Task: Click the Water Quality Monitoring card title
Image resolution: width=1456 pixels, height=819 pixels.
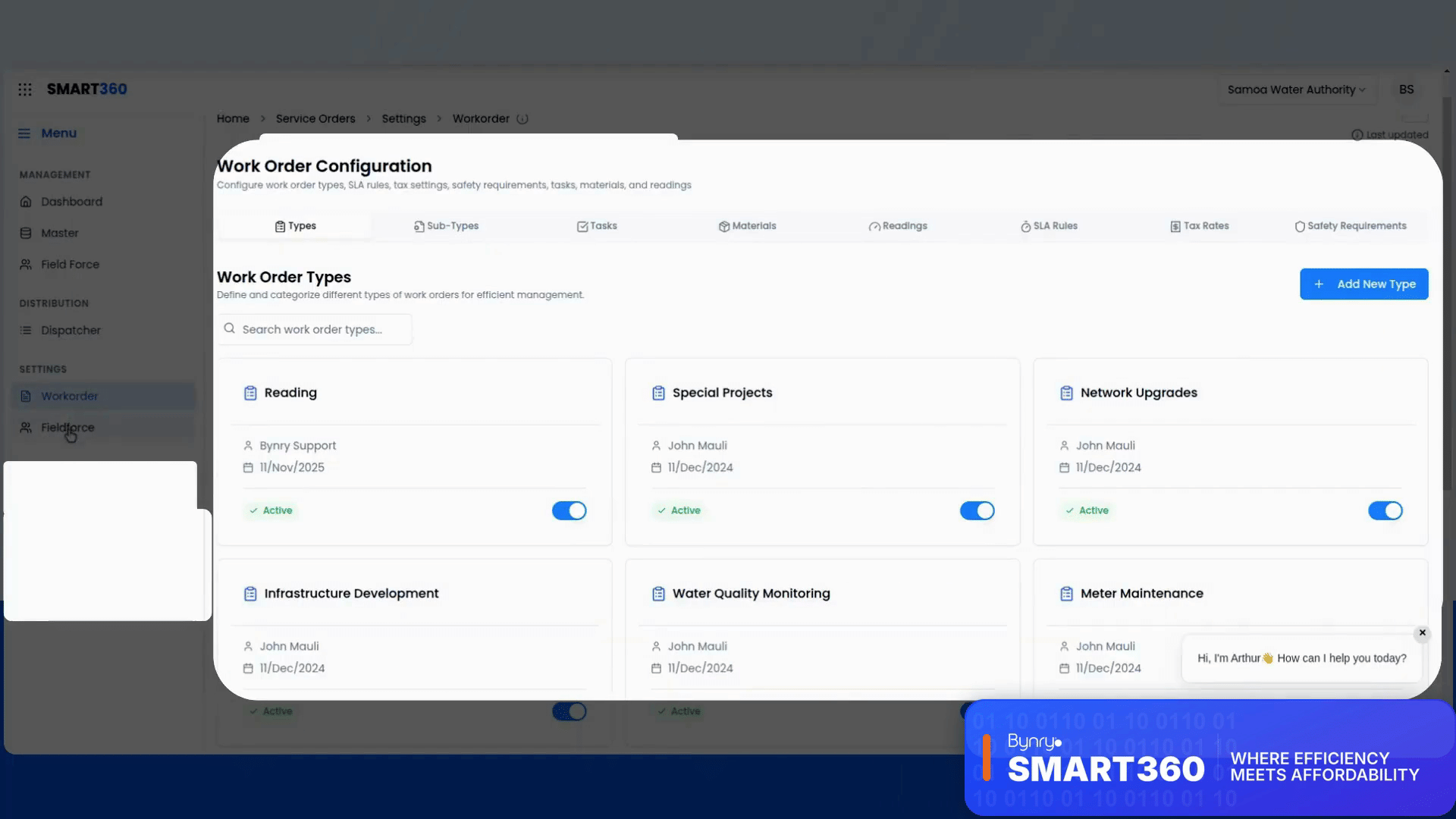Action: pyautogui.click(x=751, y=594)
